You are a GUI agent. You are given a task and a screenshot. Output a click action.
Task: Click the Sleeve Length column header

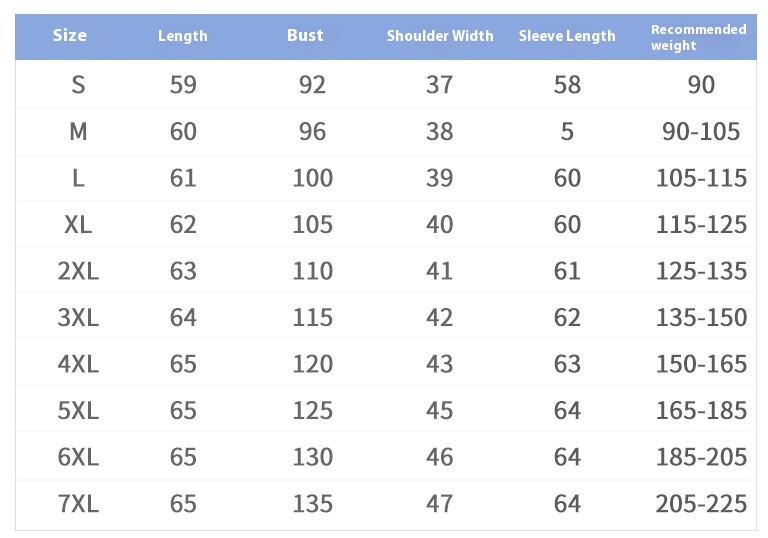coord(567,36)
